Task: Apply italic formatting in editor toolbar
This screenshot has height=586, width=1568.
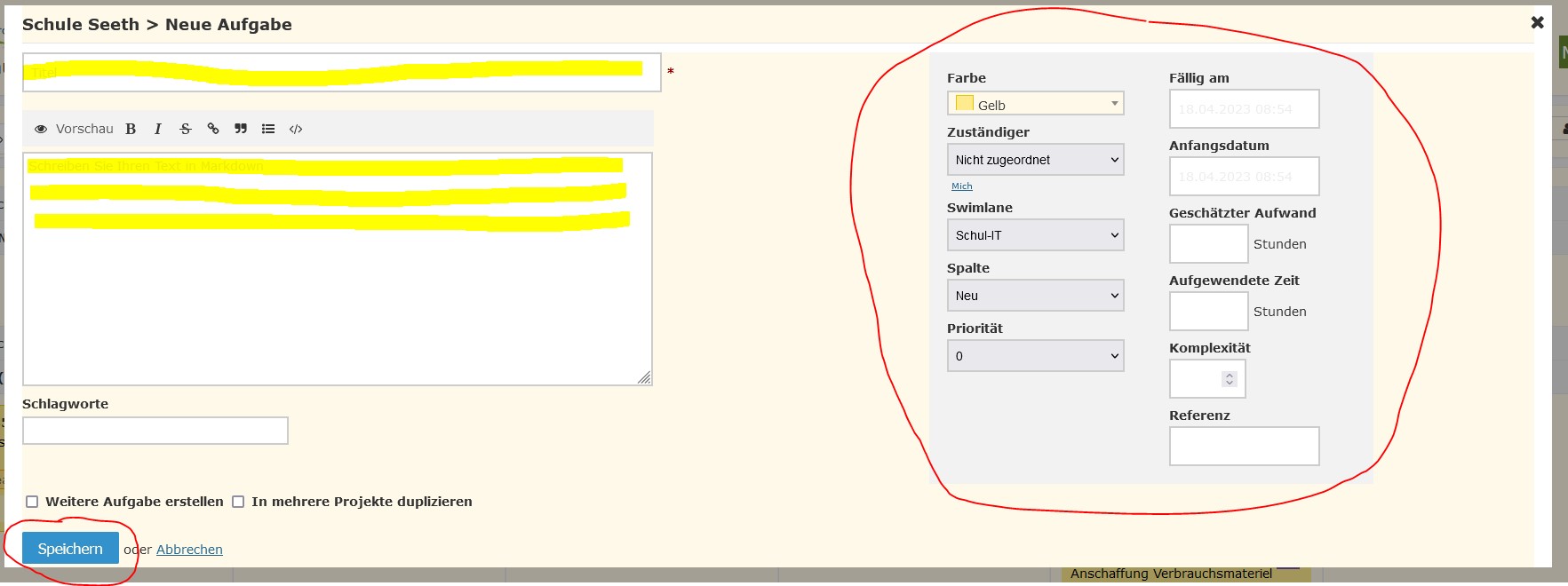Action: pyautogui.click(x=158, y=129)
